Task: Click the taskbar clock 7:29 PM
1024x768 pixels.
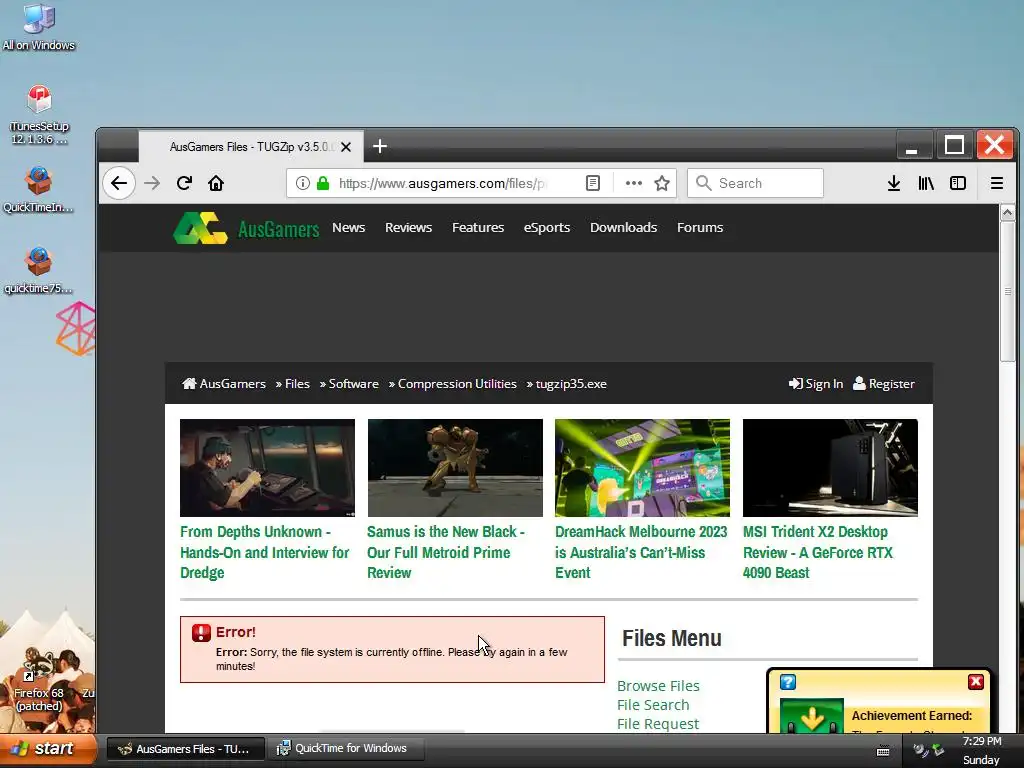Action: point(982,741)
